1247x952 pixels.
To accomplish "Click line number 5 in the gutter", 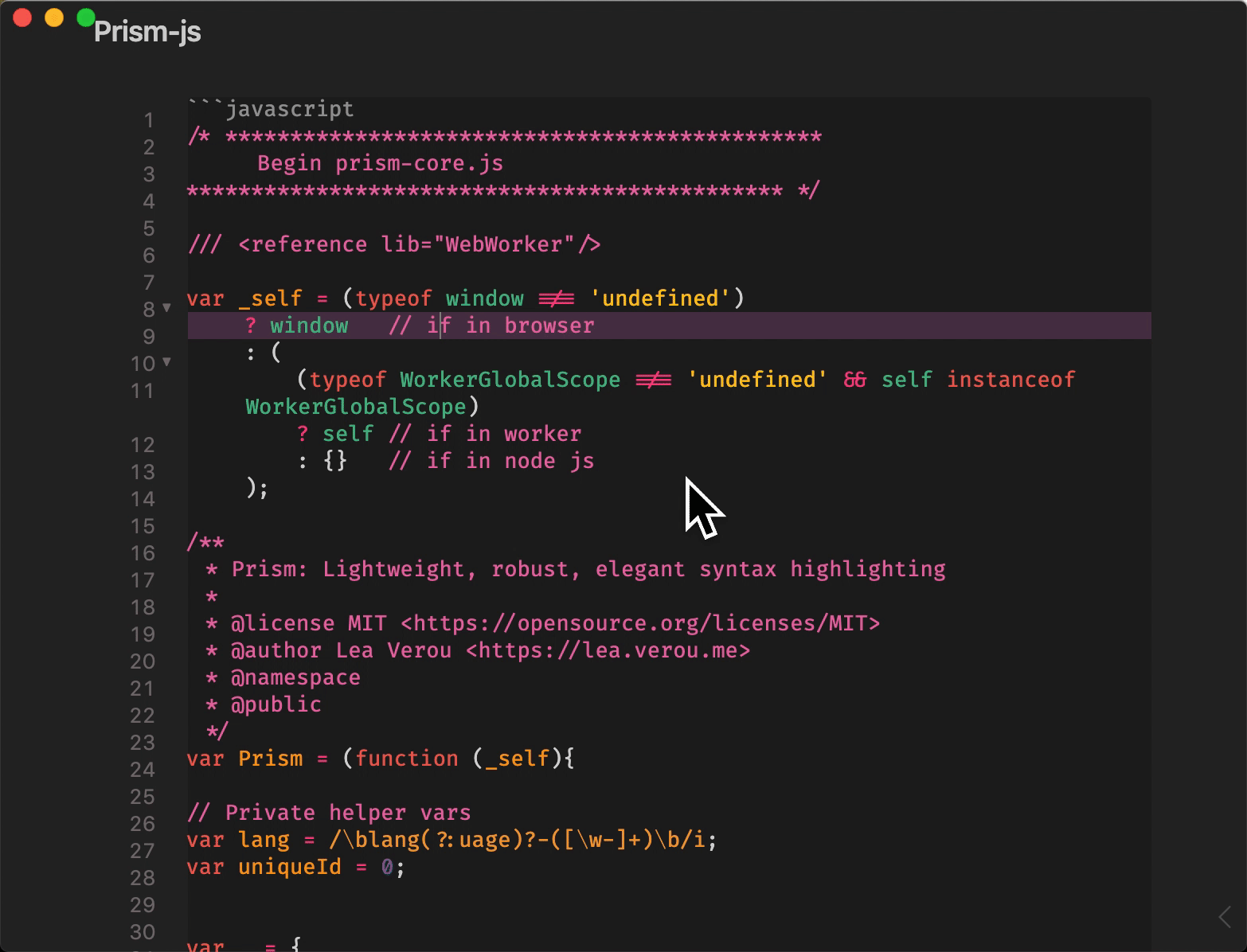I will click(x=148, y=228).
